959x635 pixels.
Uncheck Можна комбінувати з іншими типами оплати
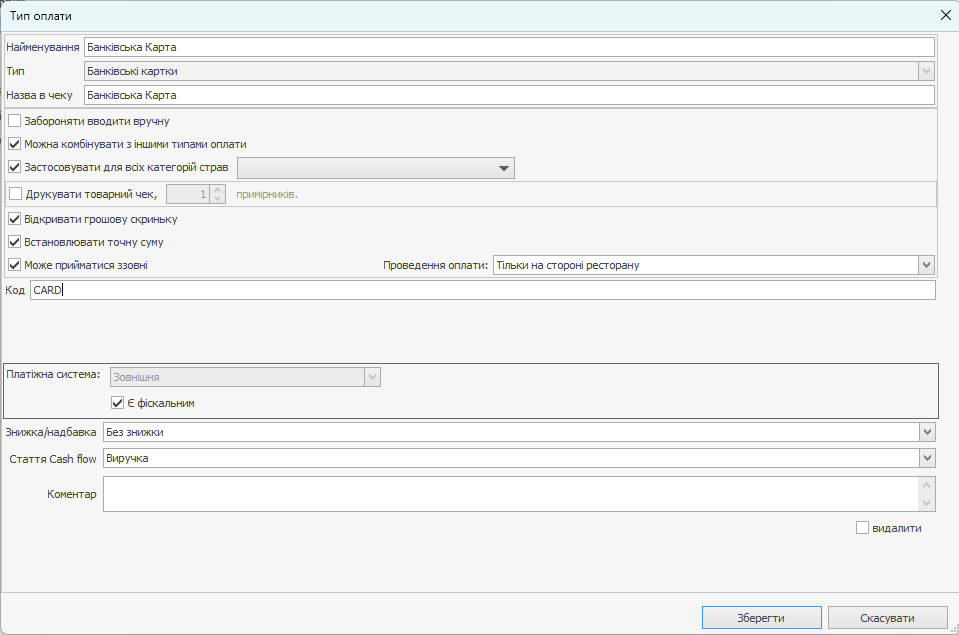14,144
